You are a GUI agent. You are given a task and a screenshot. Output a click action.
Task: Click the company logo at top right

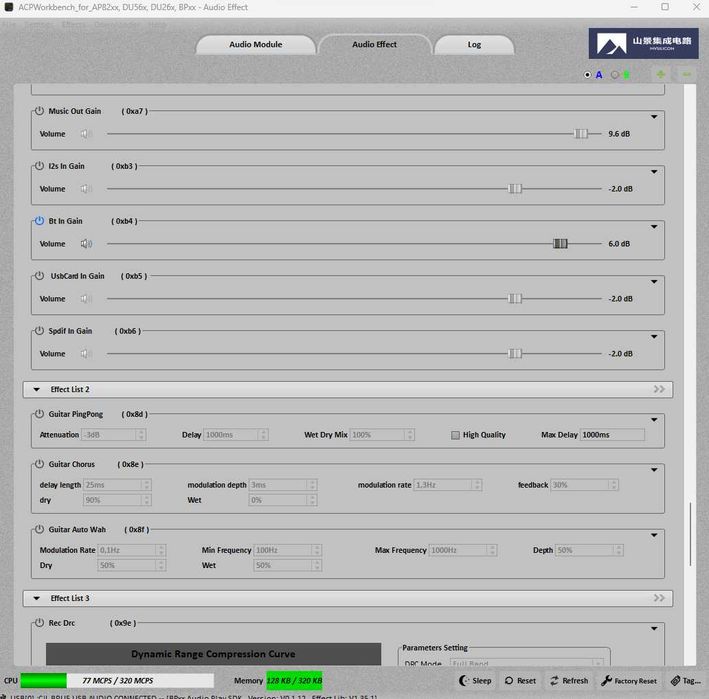[643, 43]
